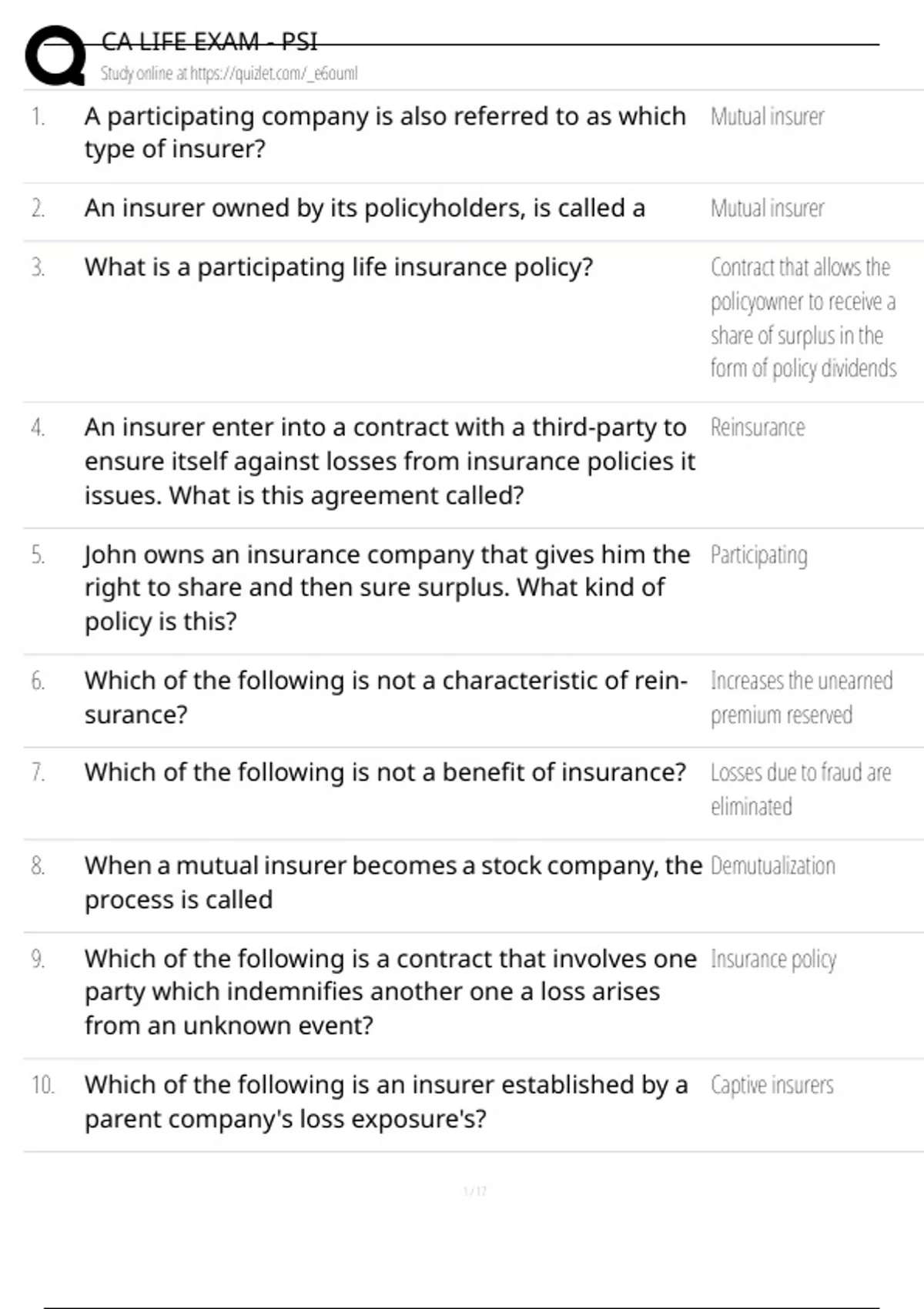Select question 2 about insurer owned by policyholders
The height and width of the screenshot is (1309, 924).
pyautogui.click(x=364, y=209)
